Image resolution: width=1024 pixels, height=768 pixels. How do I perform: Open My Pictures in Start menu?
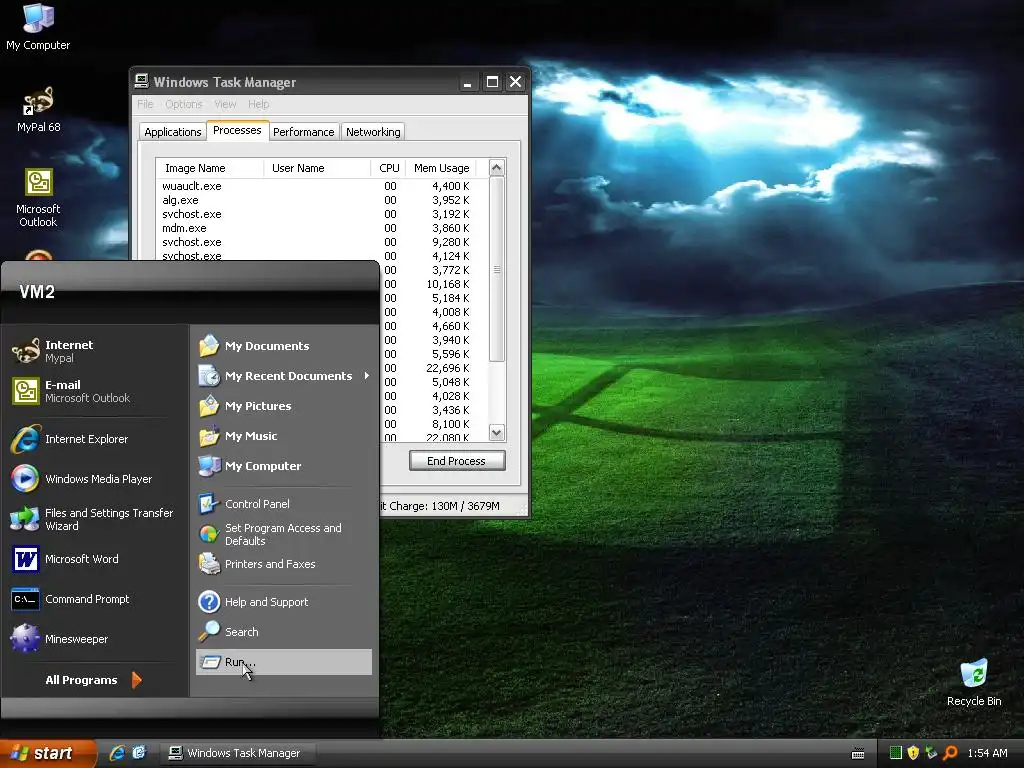coord(284,406)
